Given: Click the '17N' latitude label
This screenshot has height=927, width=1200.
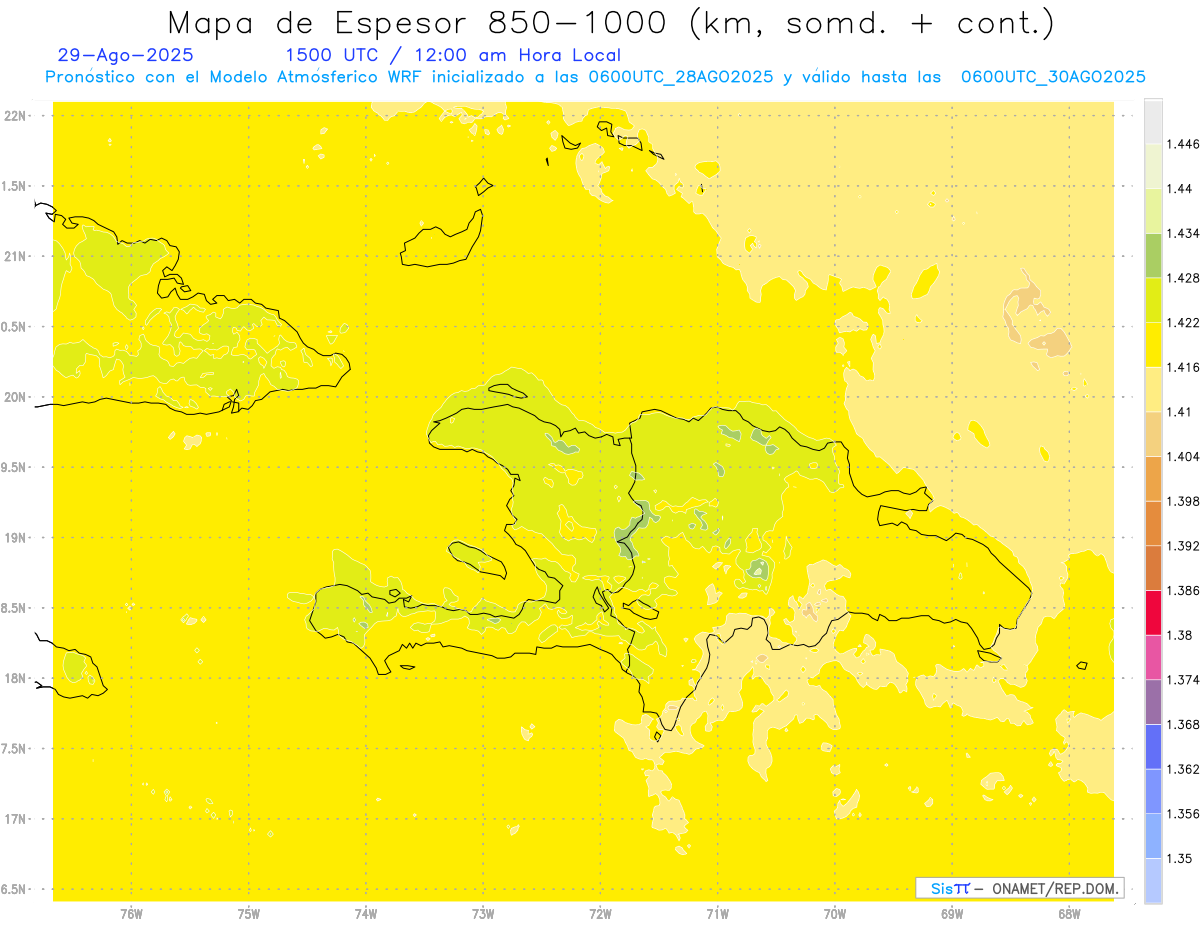Looking at the screenshot, I should coord(15,820).
